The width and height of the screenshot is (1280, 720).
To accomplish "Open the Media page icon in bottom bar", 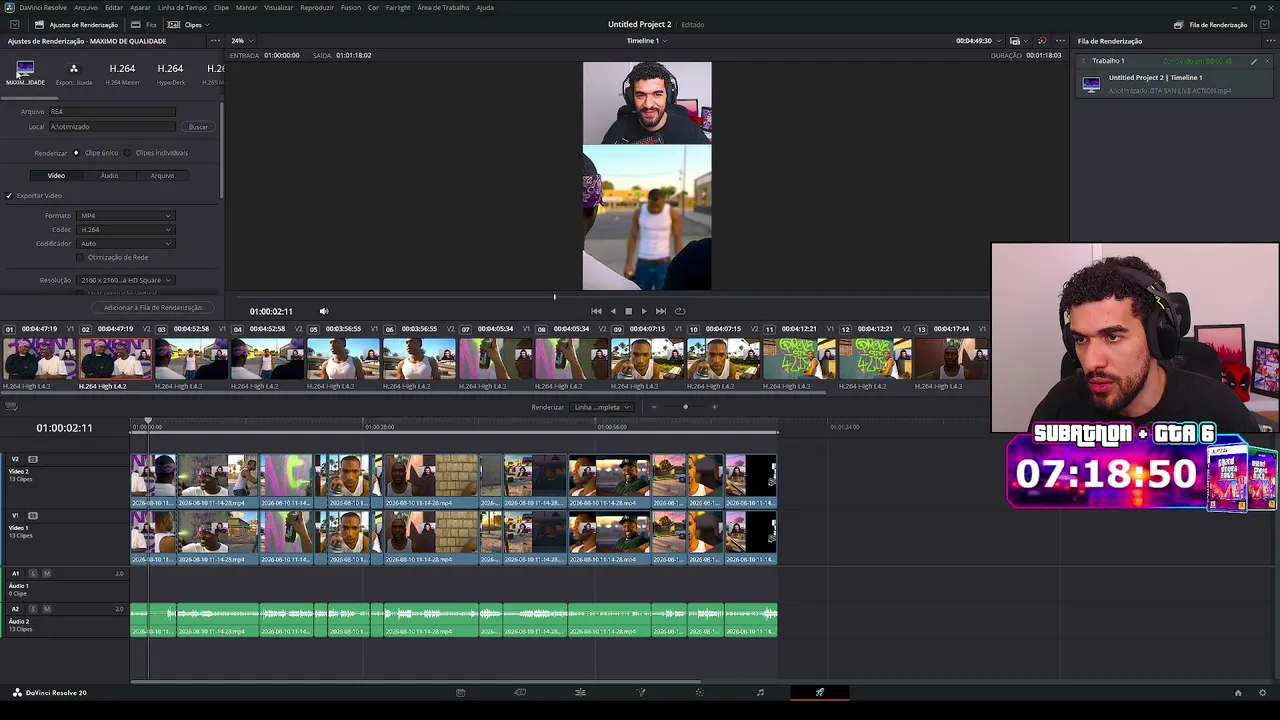I will [460, 692].
